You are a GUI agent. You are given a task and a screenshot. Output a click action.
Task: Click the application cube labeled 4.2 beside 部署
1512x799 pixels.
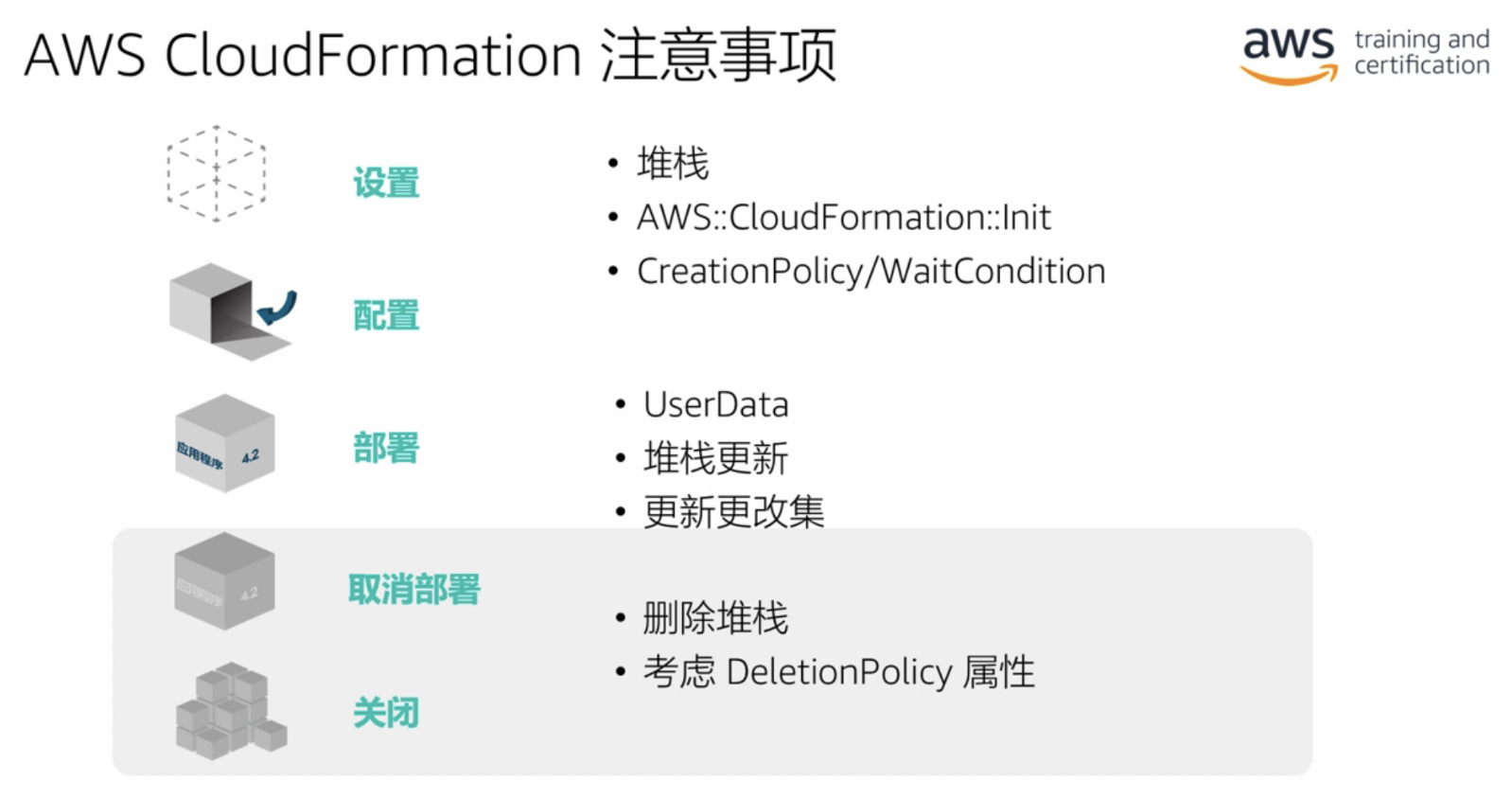click(x=225, y=443)
